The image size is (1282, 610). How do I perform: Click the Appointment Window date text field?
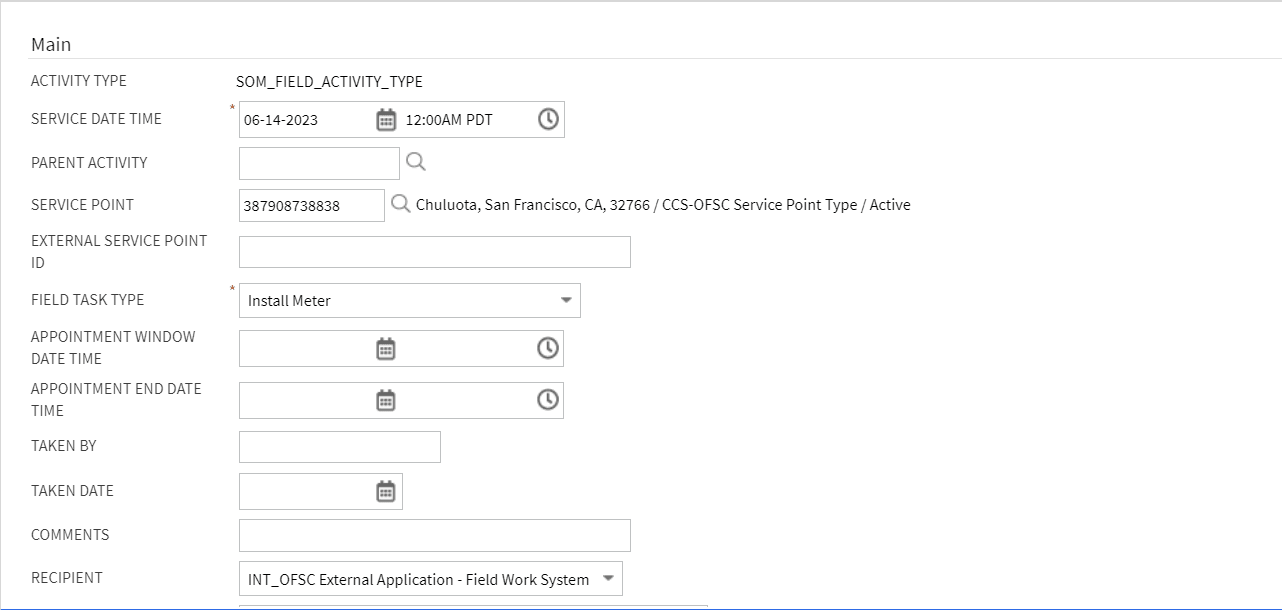point(307,348)
